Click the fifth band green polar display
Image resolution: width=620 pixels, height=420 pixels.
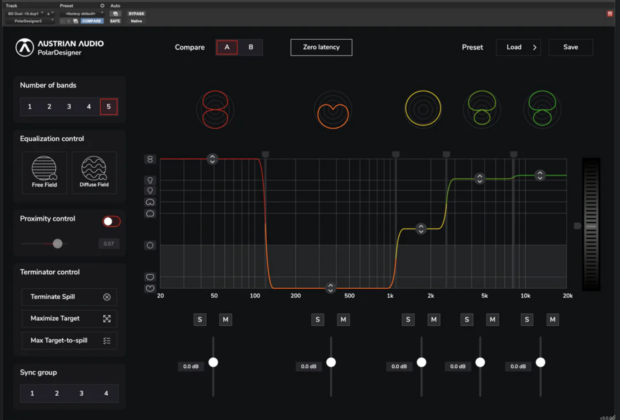[x=542, y=108]
